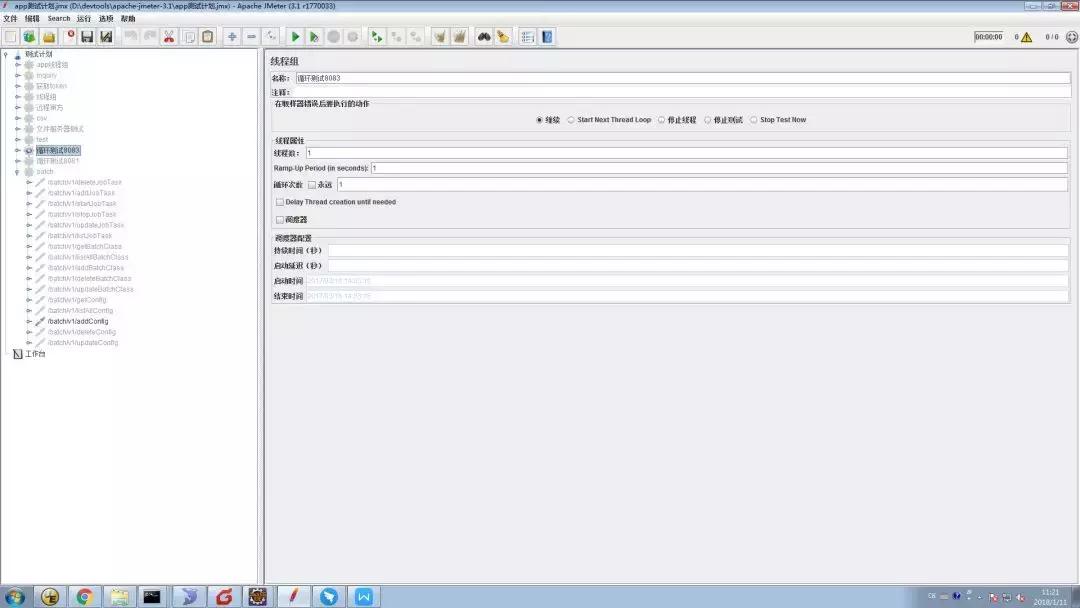Paste an element with the clipboard icon
Viewport: 1080px width, 608px height.
(206, 36)
